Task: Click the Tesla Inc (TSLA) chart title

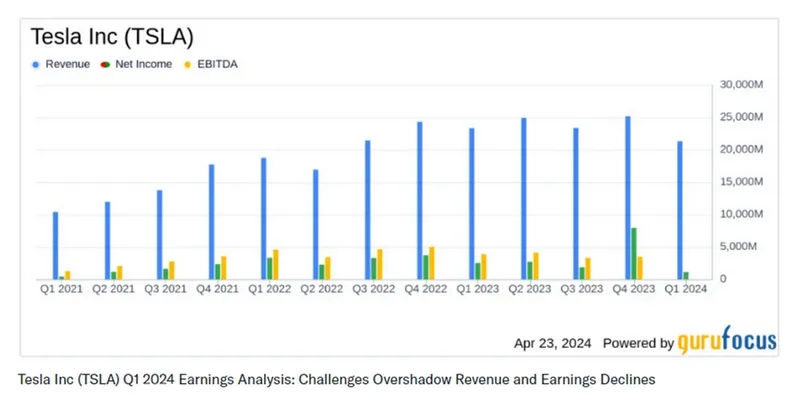Action: [x=112, y=37]
